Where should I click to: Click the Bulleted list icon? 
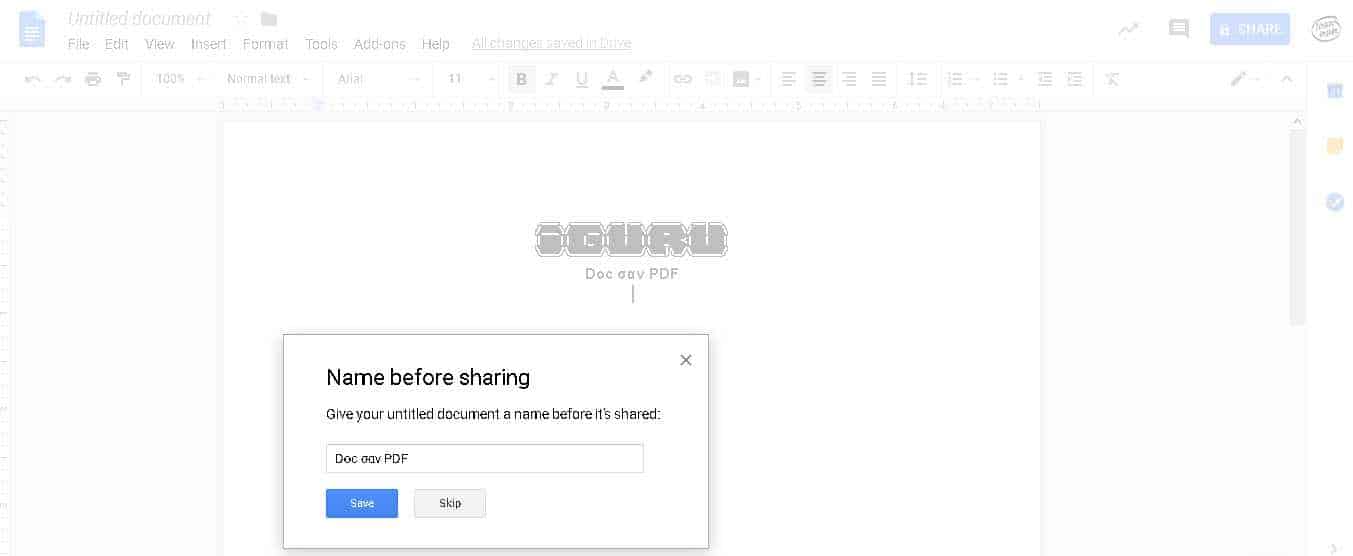coord(1000,79)
